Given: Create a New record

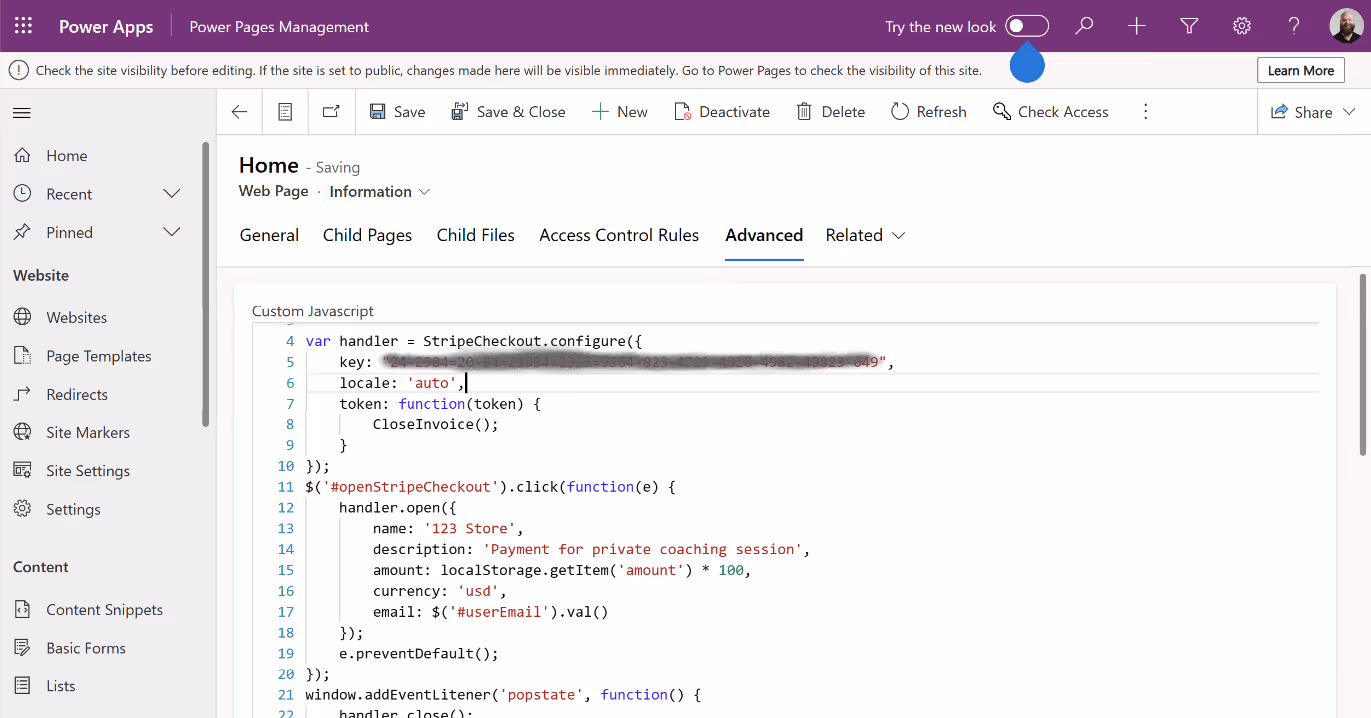Looking at the screenshot, I should 620,112.
